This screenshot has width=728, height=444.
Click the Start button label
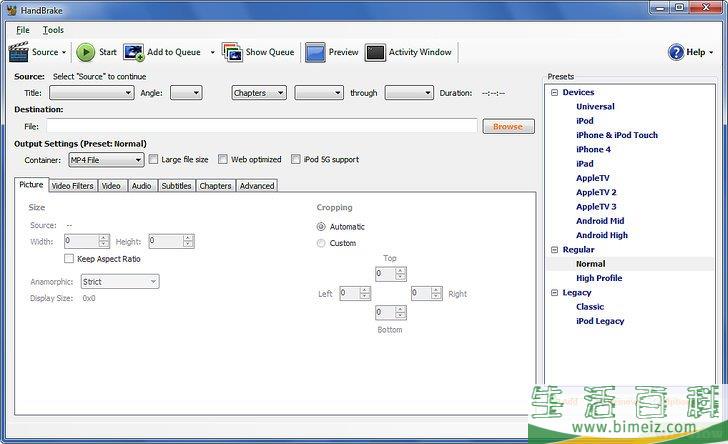[108, 52]
